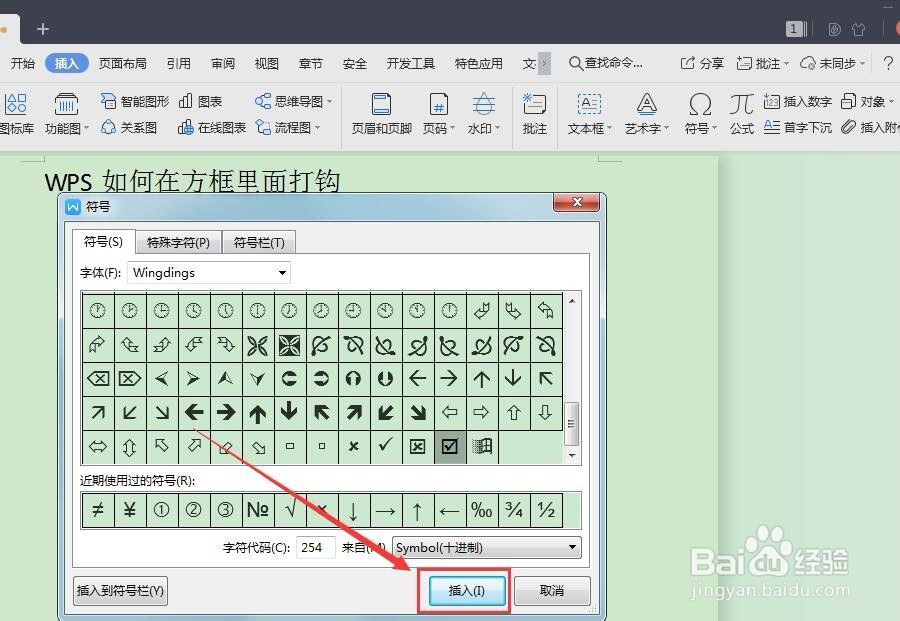Click the 分享 share button

point(702,63)
